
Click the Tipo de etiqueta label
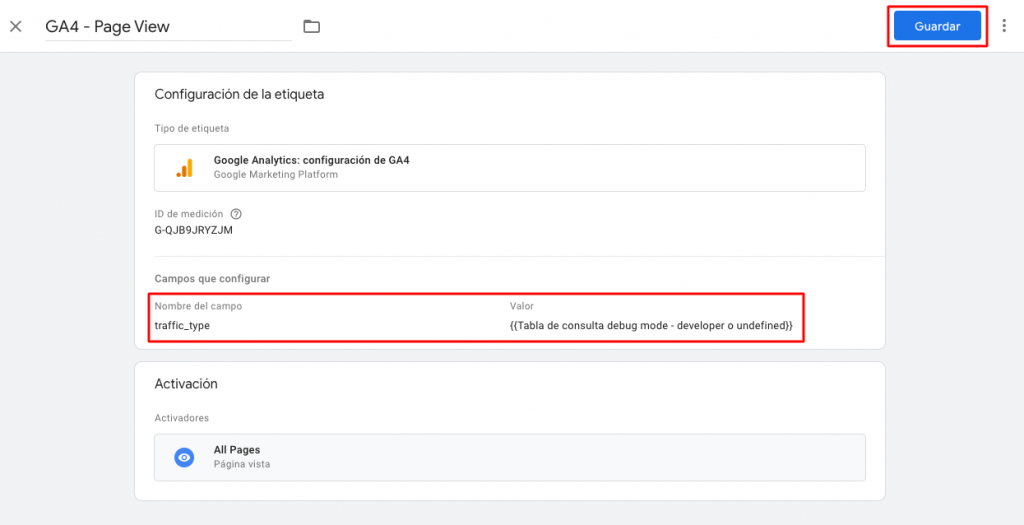(x=191, y=129)
